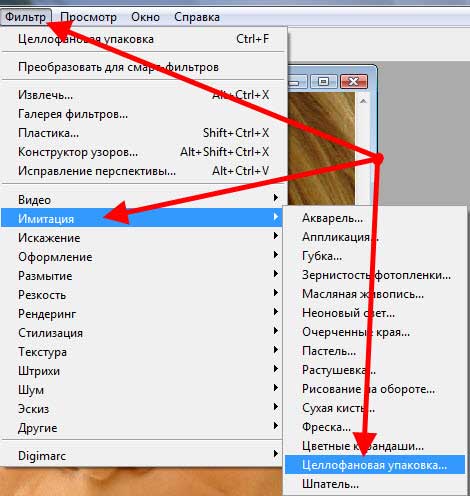Viewport: 470px width, 496px height.
Task: Choose Зернистость фотопленки...
Action: click(375, 275)
